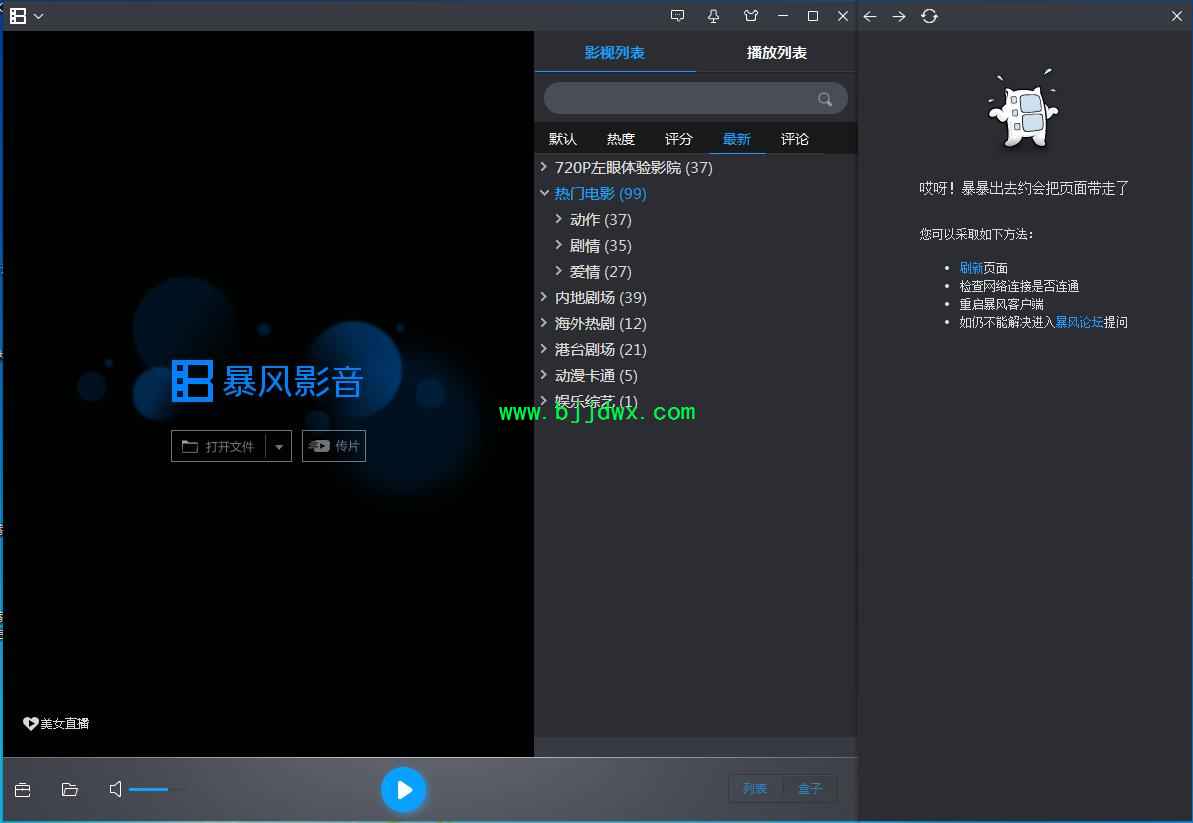This screenshot has height=823, width=1193.
Task: Sort list by 默认
Action: (x=563, y=139)
